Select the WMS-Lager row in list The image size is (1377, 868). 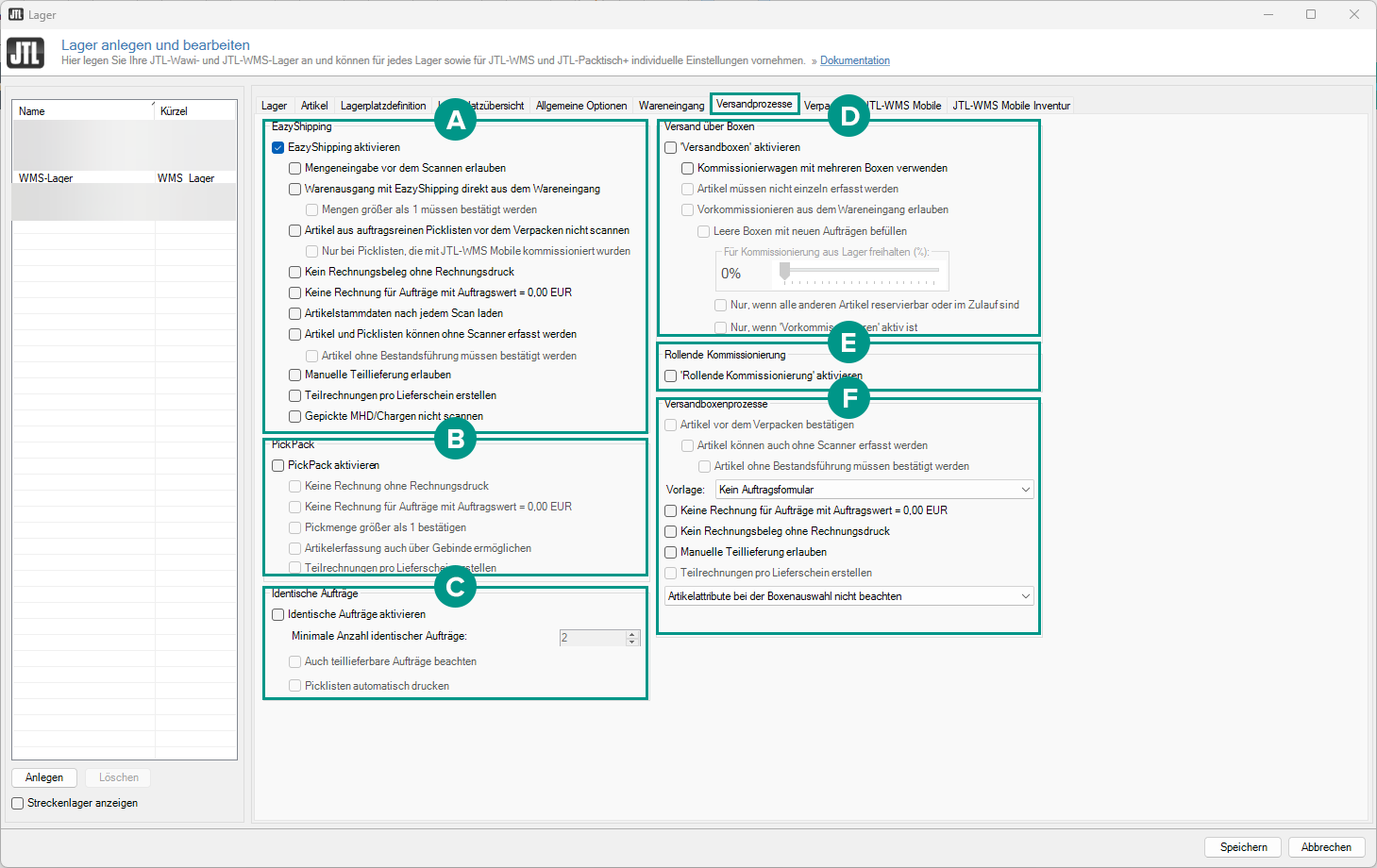coord(124,177)
